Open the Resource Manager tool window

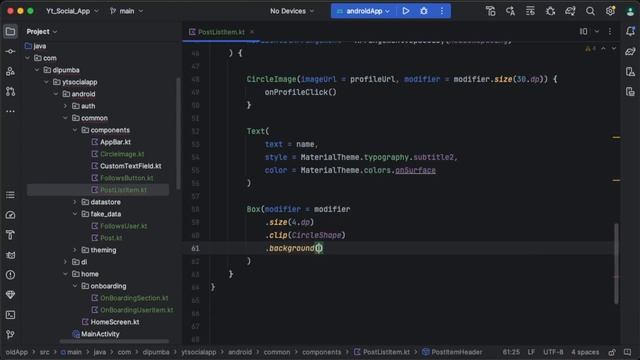click(10, 71)
